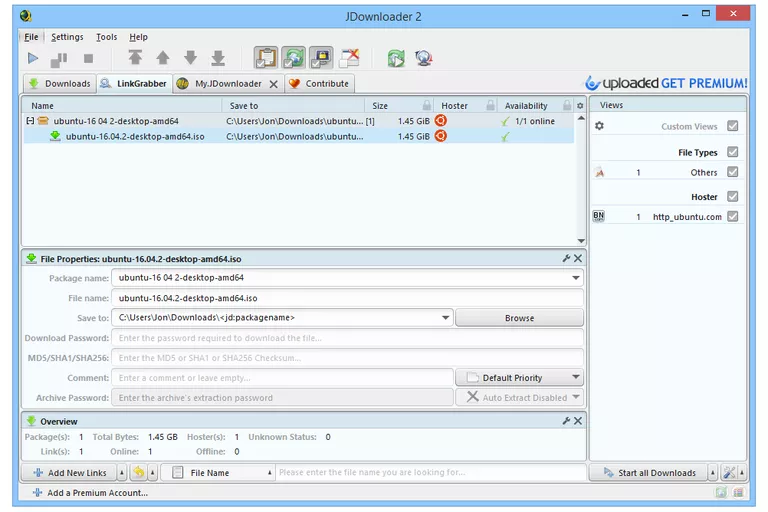Expand the Package name dropdown
The height and width of the screenshot is (512, 768).
pyautogui.click(x=576, y=278)
